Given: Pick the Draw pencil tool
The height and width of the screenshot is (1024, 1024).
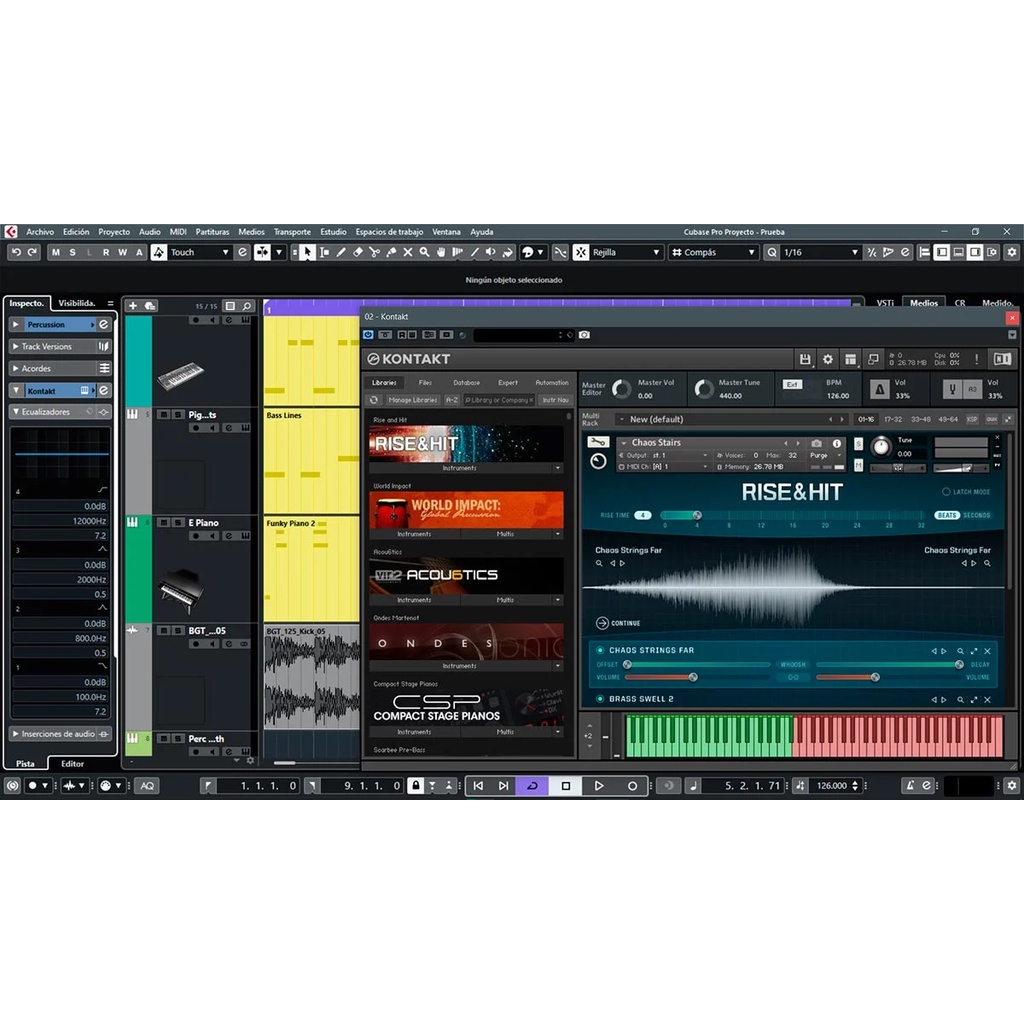Looking at the screenshot, I should coord(341,252).
